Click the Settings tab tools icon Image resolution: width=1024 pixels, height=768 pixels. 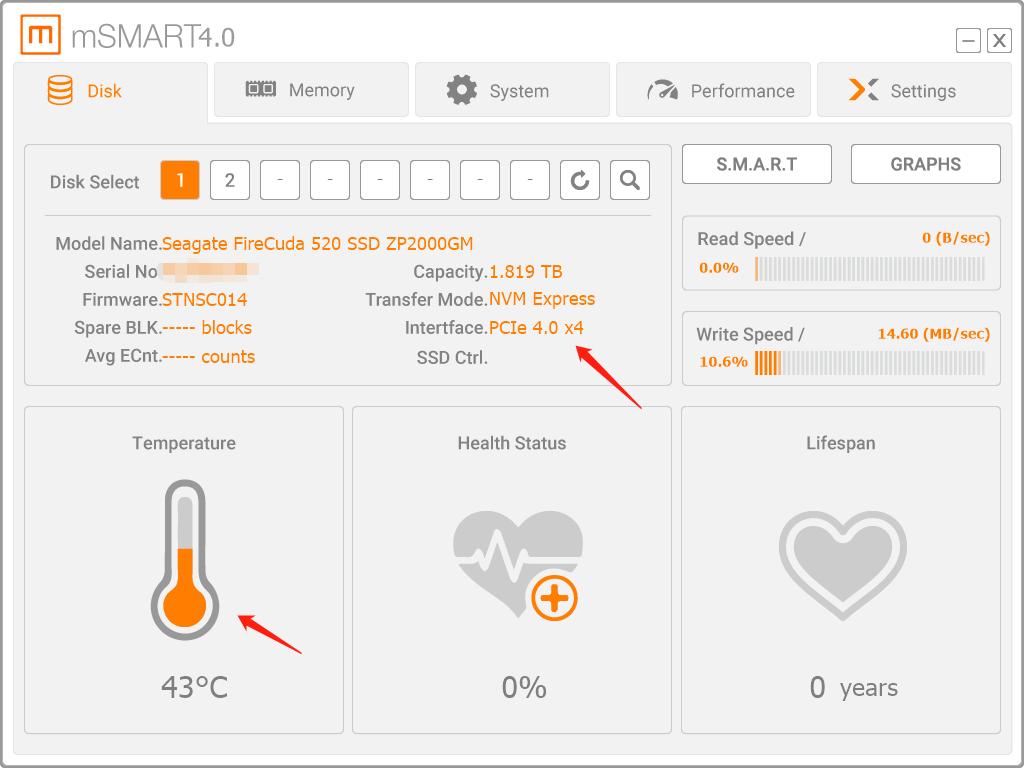click(x=863, y=89)
